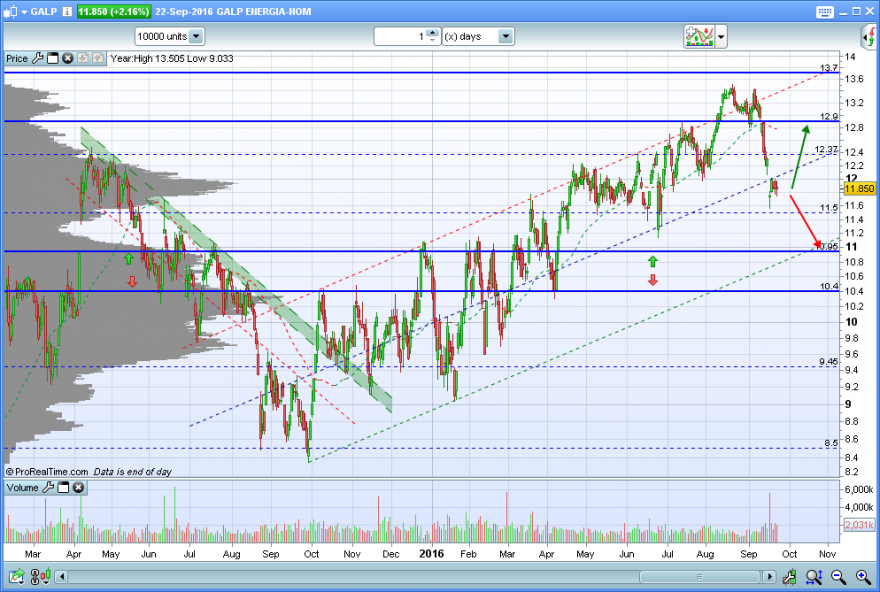
Task: Click the Volume panel label
Action: coord(22,488)
